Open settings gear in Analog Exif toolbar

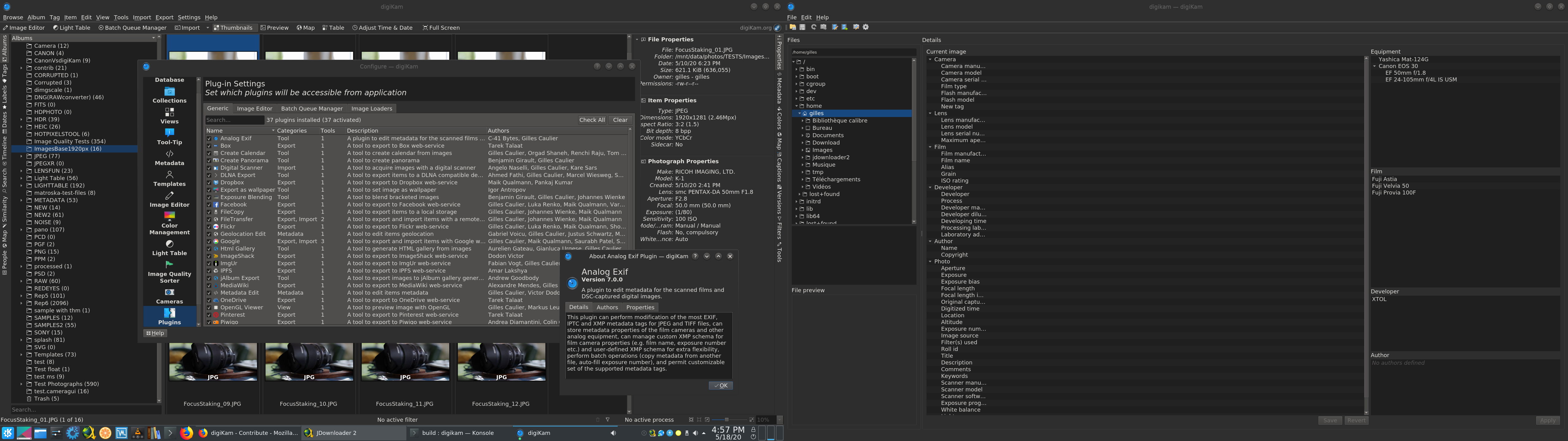pos(865,27)
